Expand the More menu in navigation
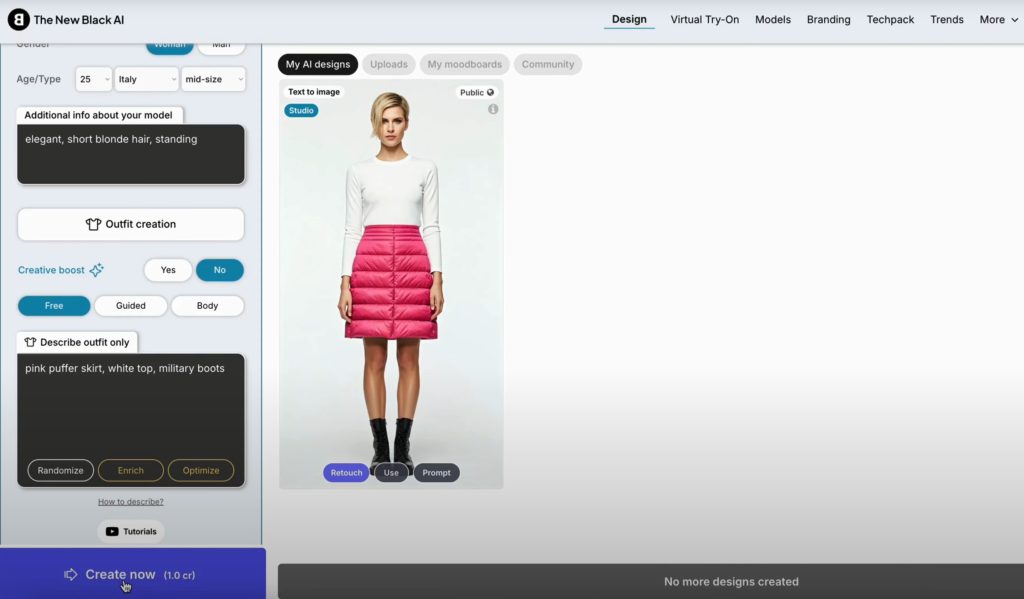Image resolution: width=1024 pixels, height=599 pixels. (998, 19)
